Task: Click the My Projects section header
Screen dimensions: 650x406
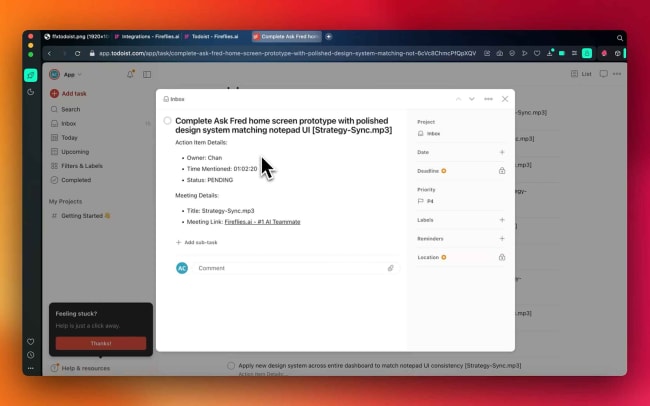Action: pyautogui.click(x=65, y=202)
